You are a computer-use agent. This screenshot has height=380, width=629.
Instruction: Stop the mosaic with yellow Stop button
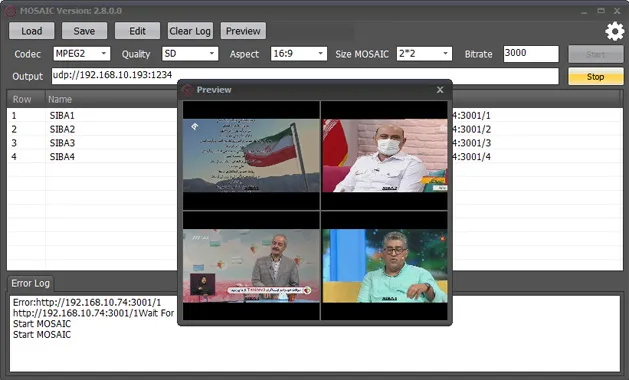click(596, 77)
